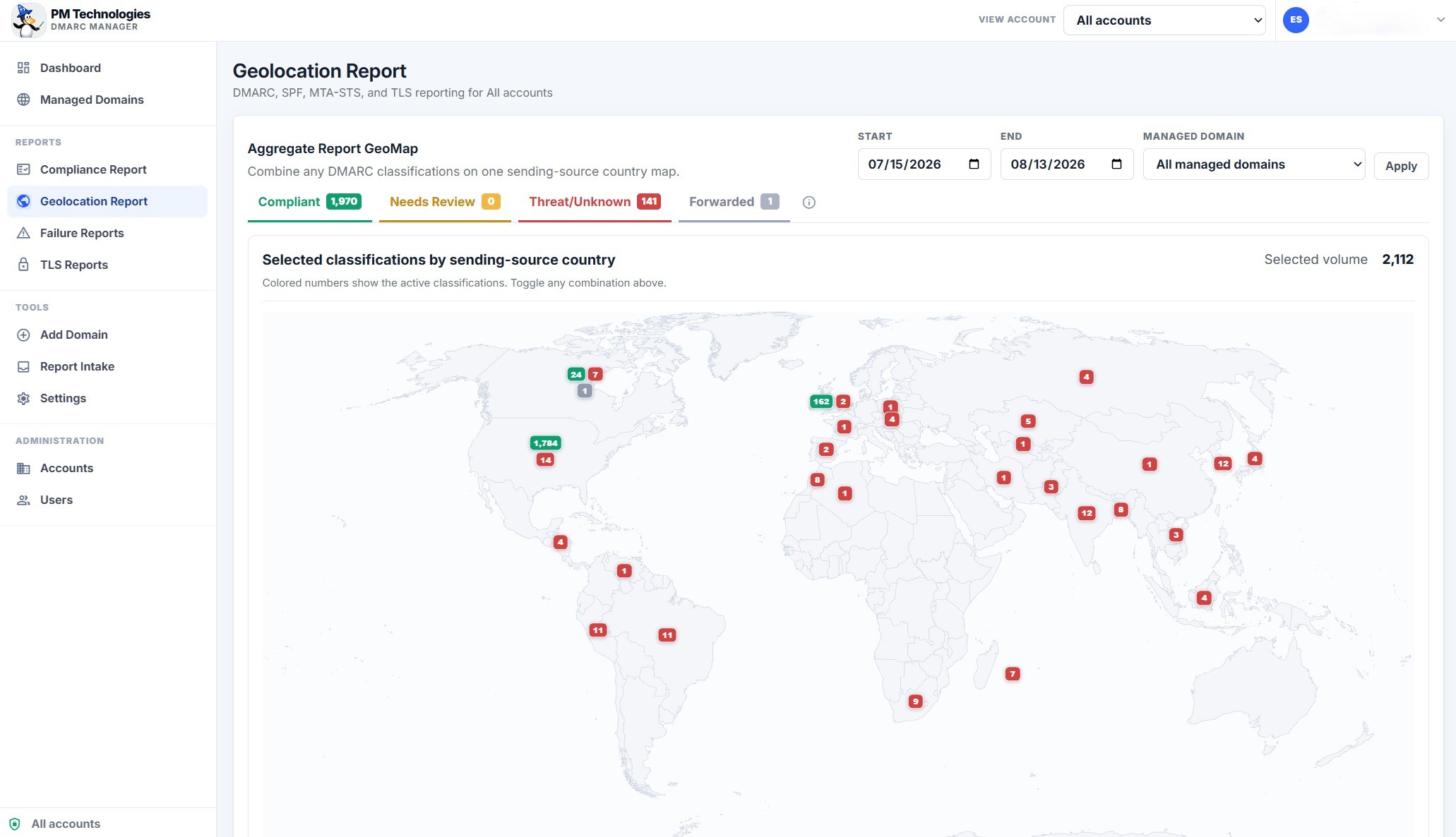Screen dimensions: 1456x837
Task: Click the All accounts footer label
Action: tap(66, 824)
